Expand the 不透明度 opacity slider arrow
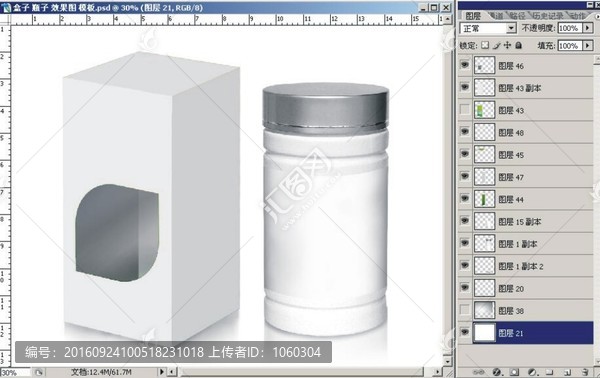This screenshot has height=378, width=600. pyautogui.click(x=588, y=28)
